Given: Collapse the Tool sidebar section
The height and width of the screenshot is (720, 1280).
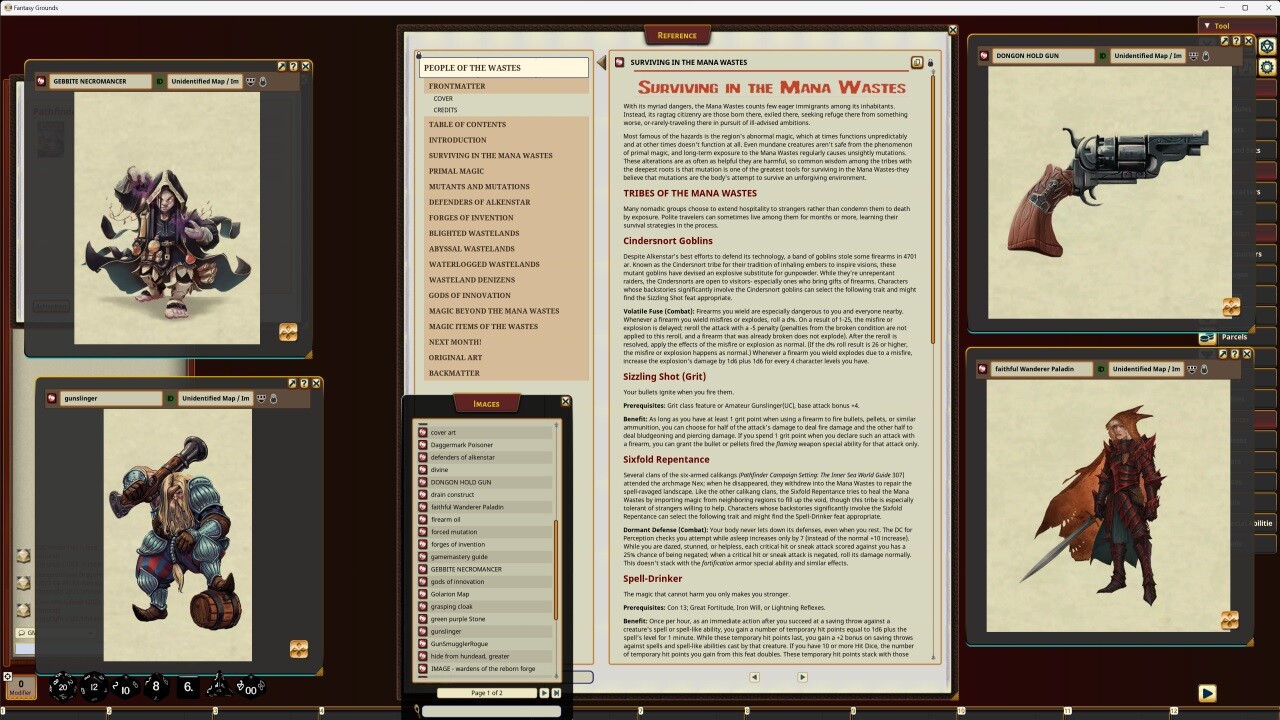Looking at the screenshot, I should point(1207,26).
